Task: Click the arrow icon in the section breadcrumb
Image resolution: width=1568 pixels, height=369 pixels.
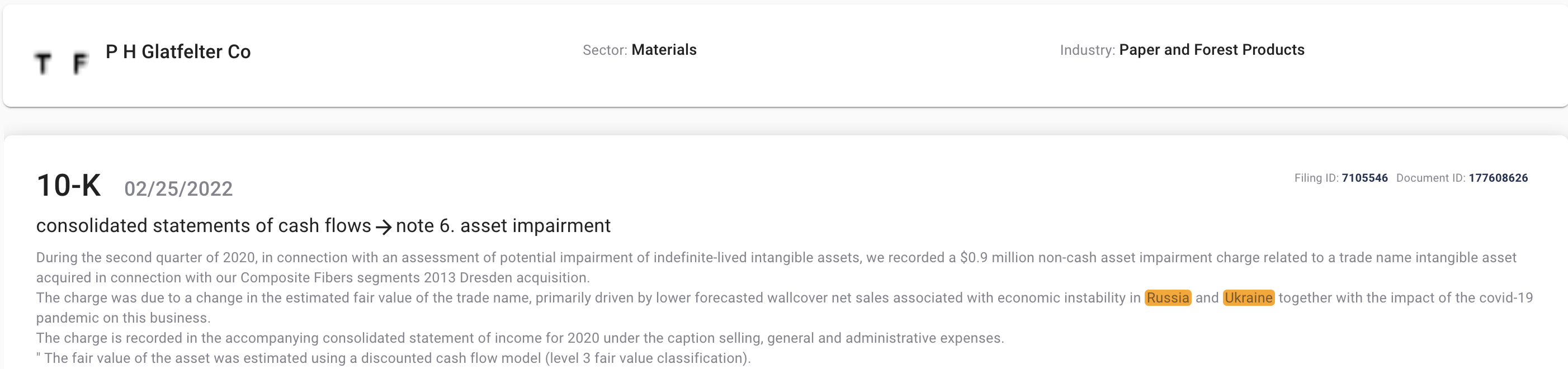Action: coord(384,227)
